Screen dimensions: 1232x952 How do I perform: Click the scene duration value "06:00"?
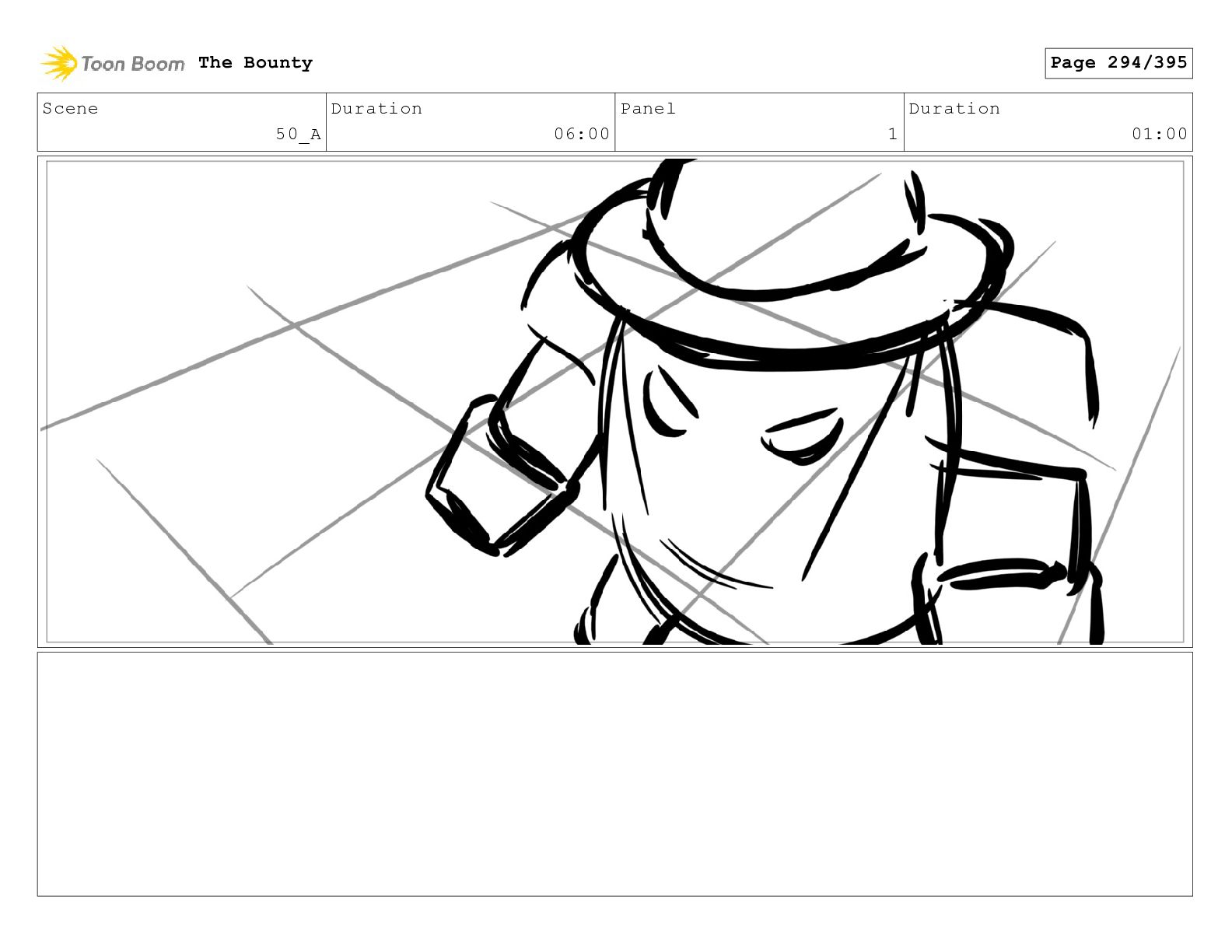[582, 134]
